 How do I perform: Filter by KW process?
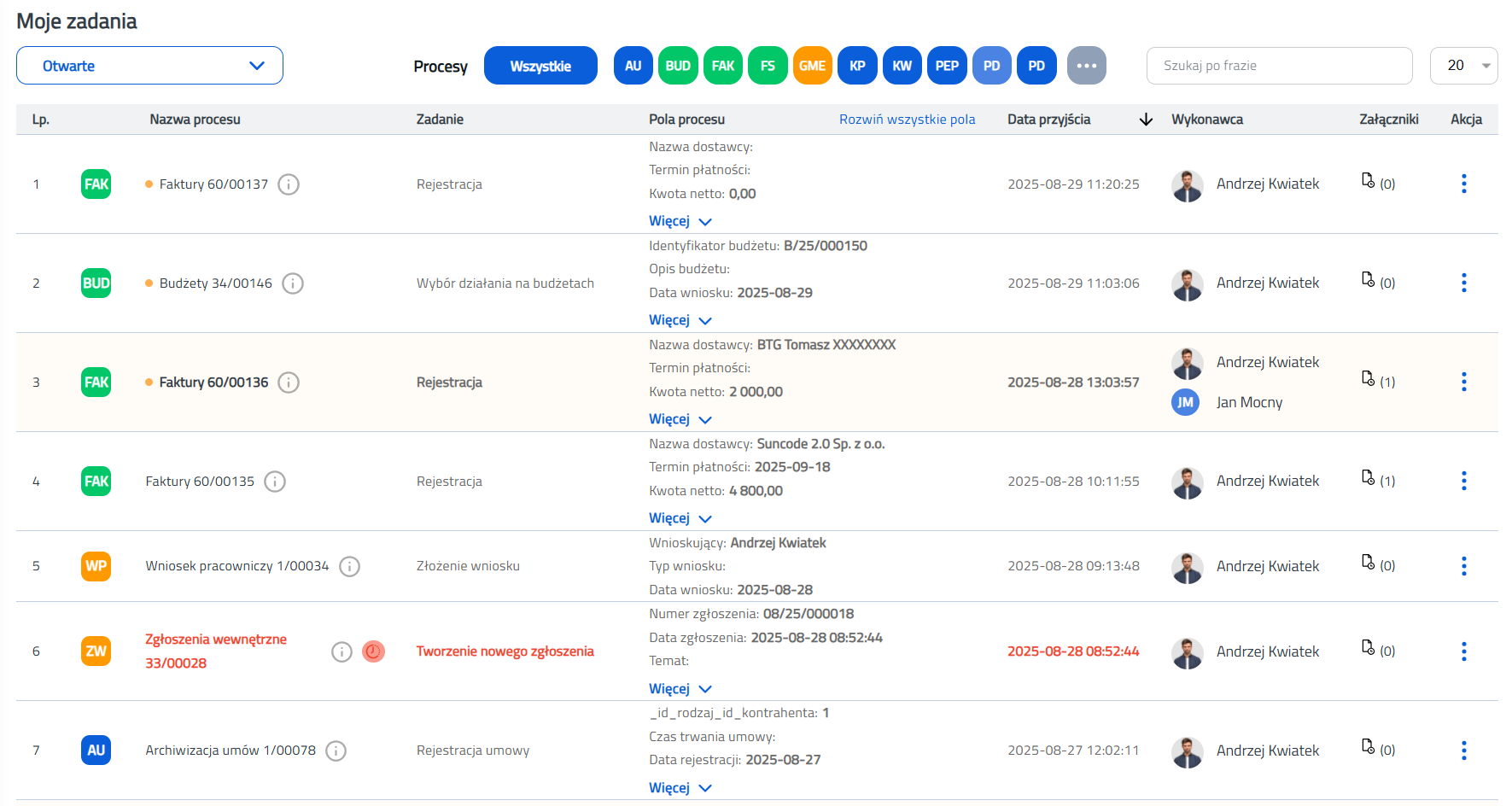902,66
